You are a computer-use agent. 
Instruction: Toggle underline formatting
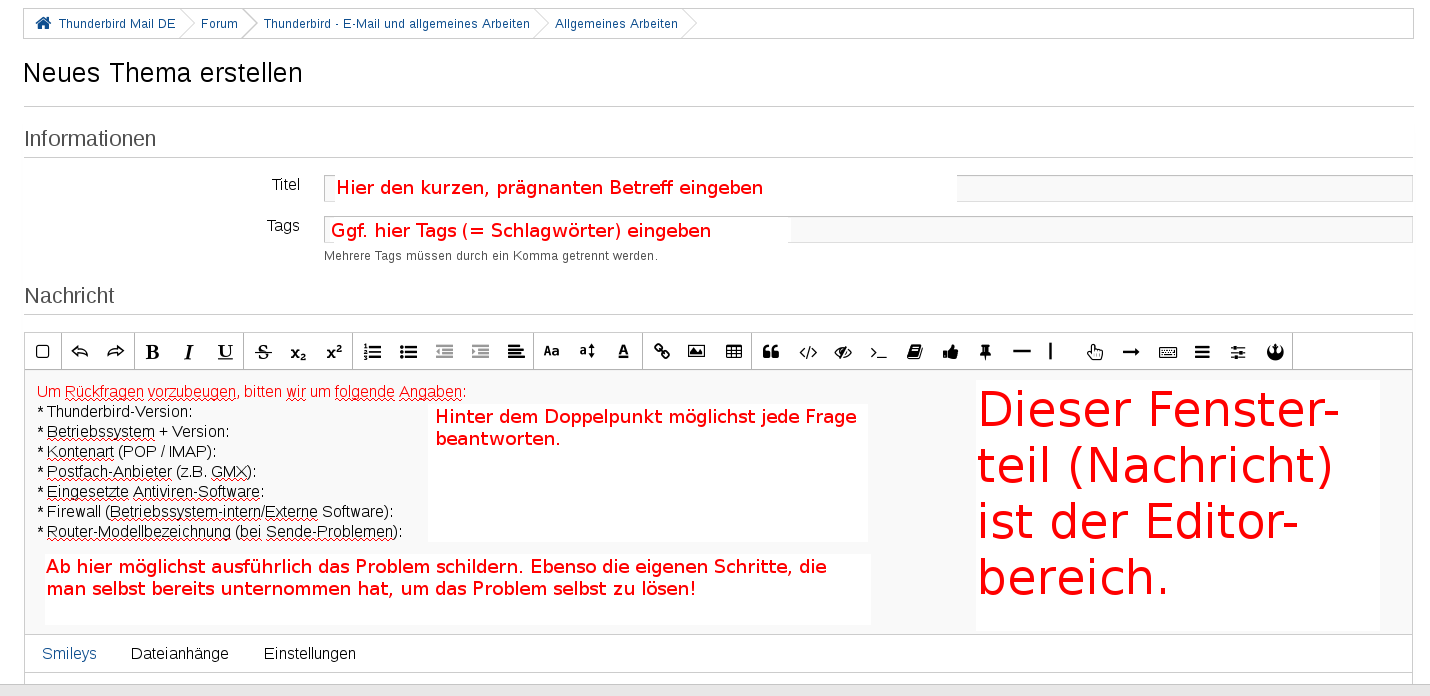(225, 351)
